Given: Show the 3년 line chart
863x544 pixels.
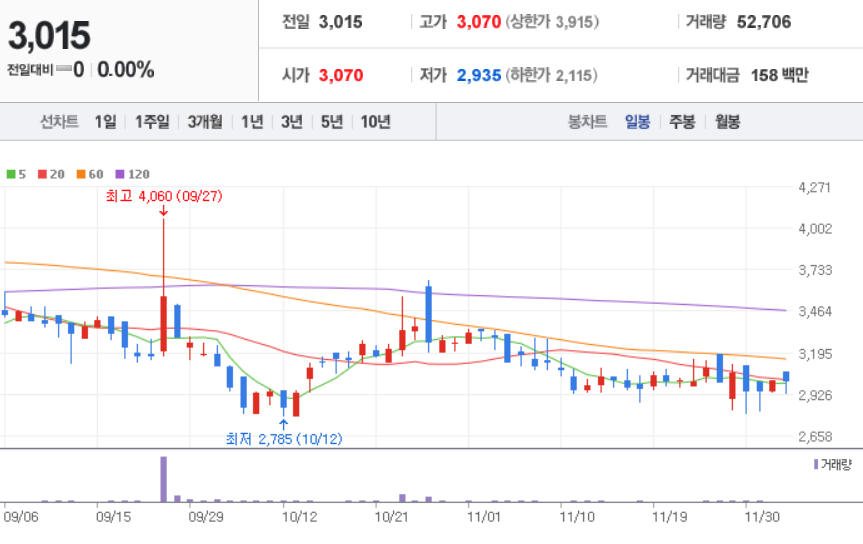Looking at the screenshot, I should [x=292, y=121].
